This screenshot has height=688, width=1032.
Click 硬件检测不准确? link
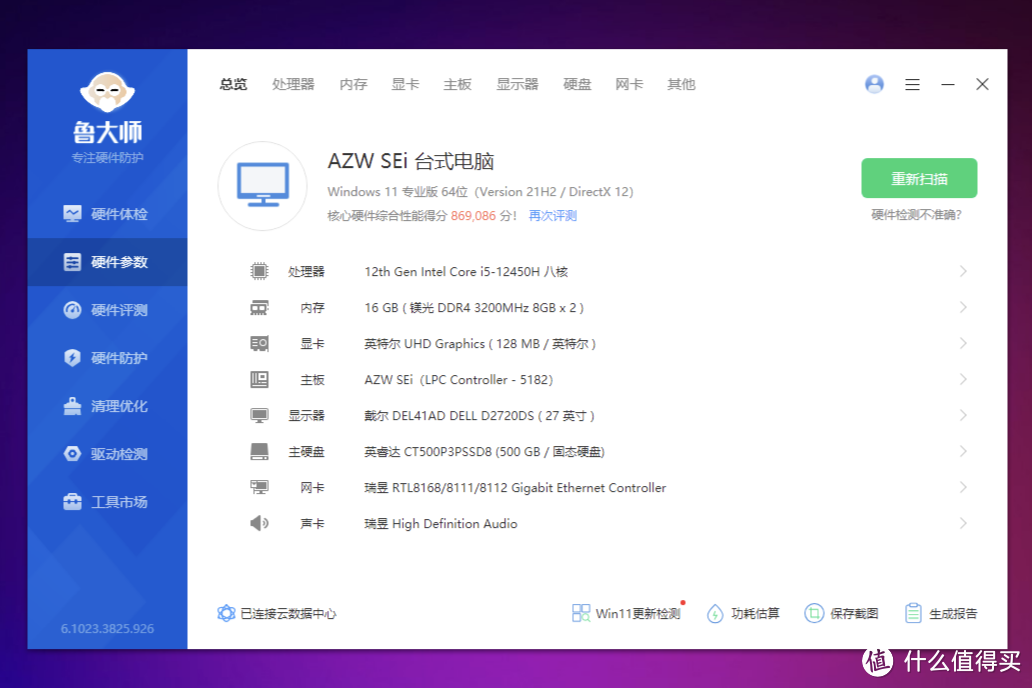click(x=916, y=215)
